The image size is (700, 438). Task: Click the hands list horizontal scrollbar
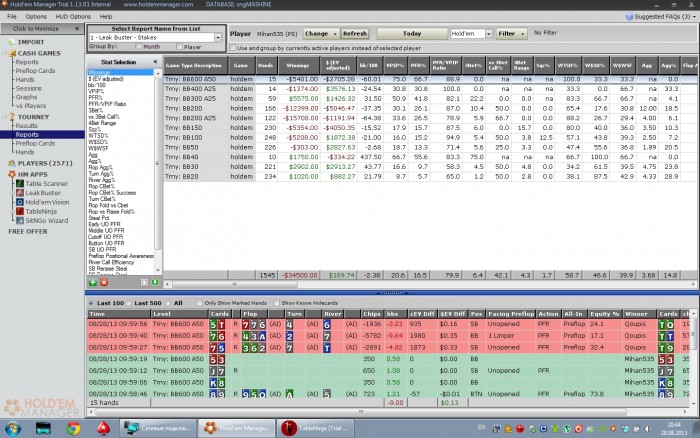[360, 412]
